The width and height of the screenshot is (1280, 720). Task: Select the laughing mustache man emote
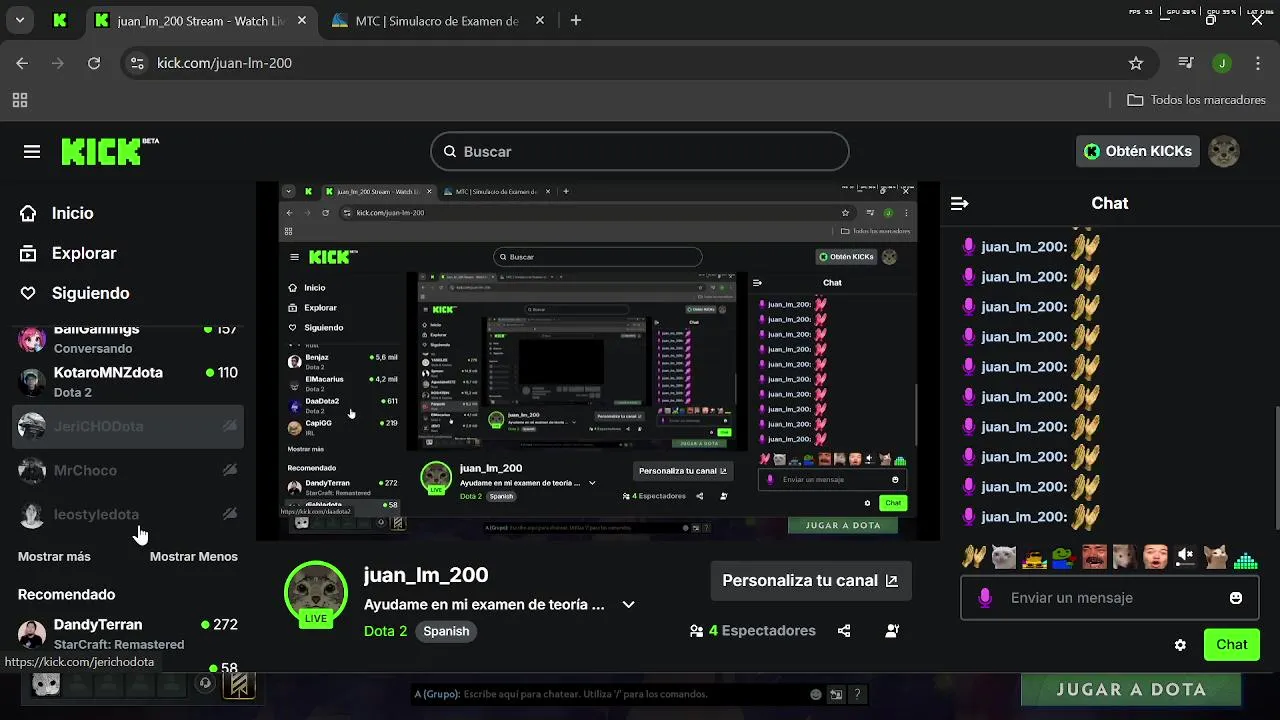click(1094, 557)
